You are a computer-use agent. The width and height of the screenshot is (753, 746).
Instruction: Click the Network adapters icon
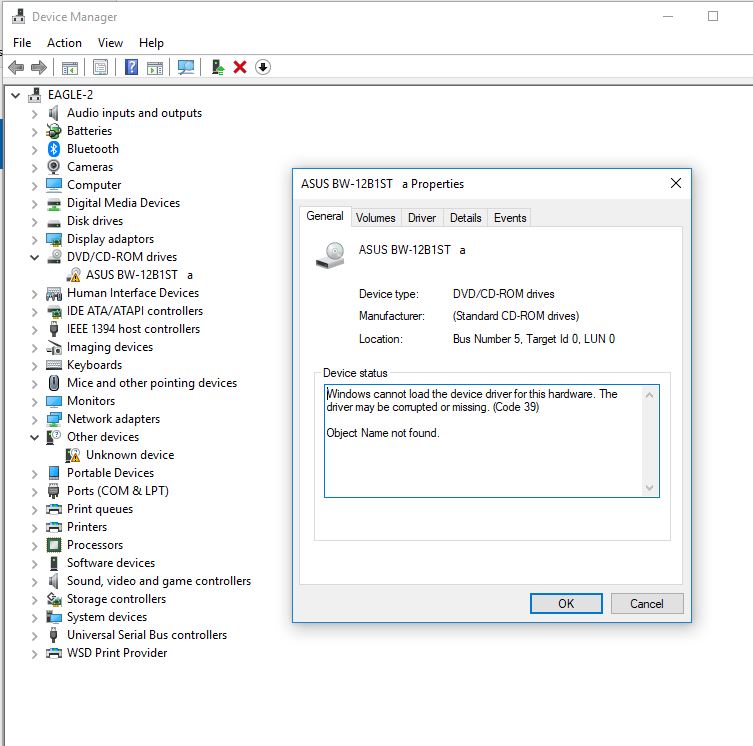coord(54,419)
